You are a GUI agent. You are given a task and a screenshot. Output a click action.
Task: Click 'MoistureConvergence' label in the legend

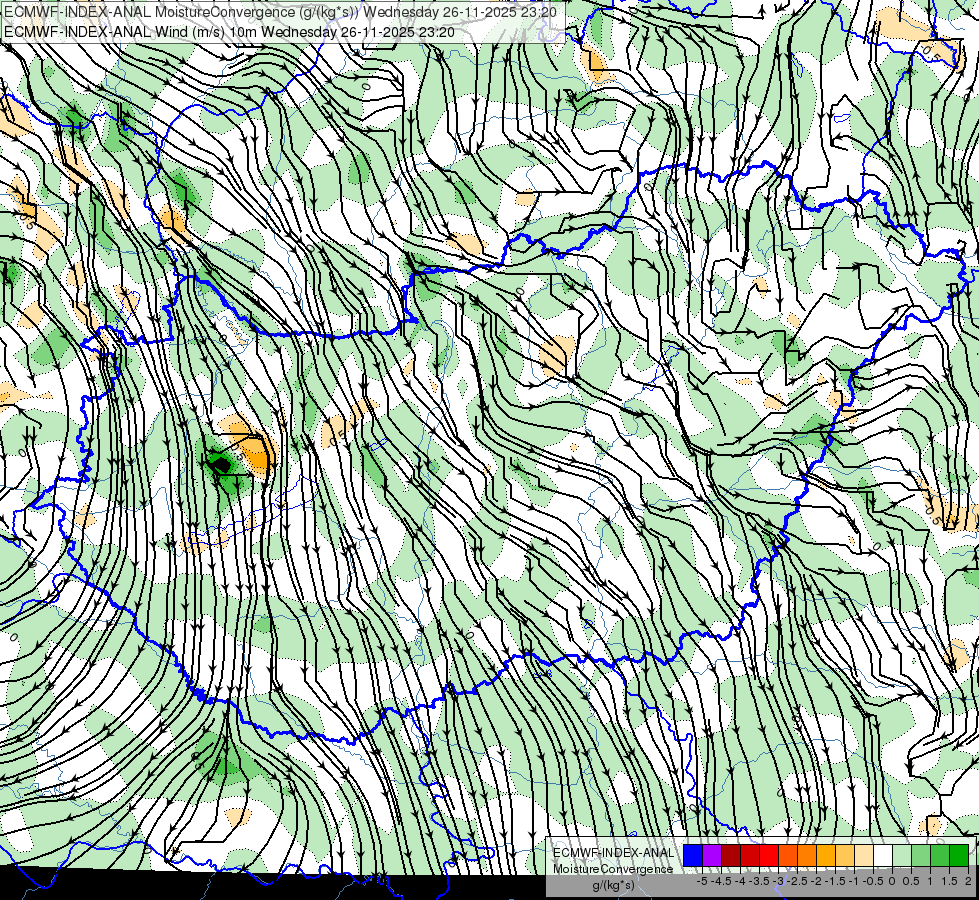(613, 869)
